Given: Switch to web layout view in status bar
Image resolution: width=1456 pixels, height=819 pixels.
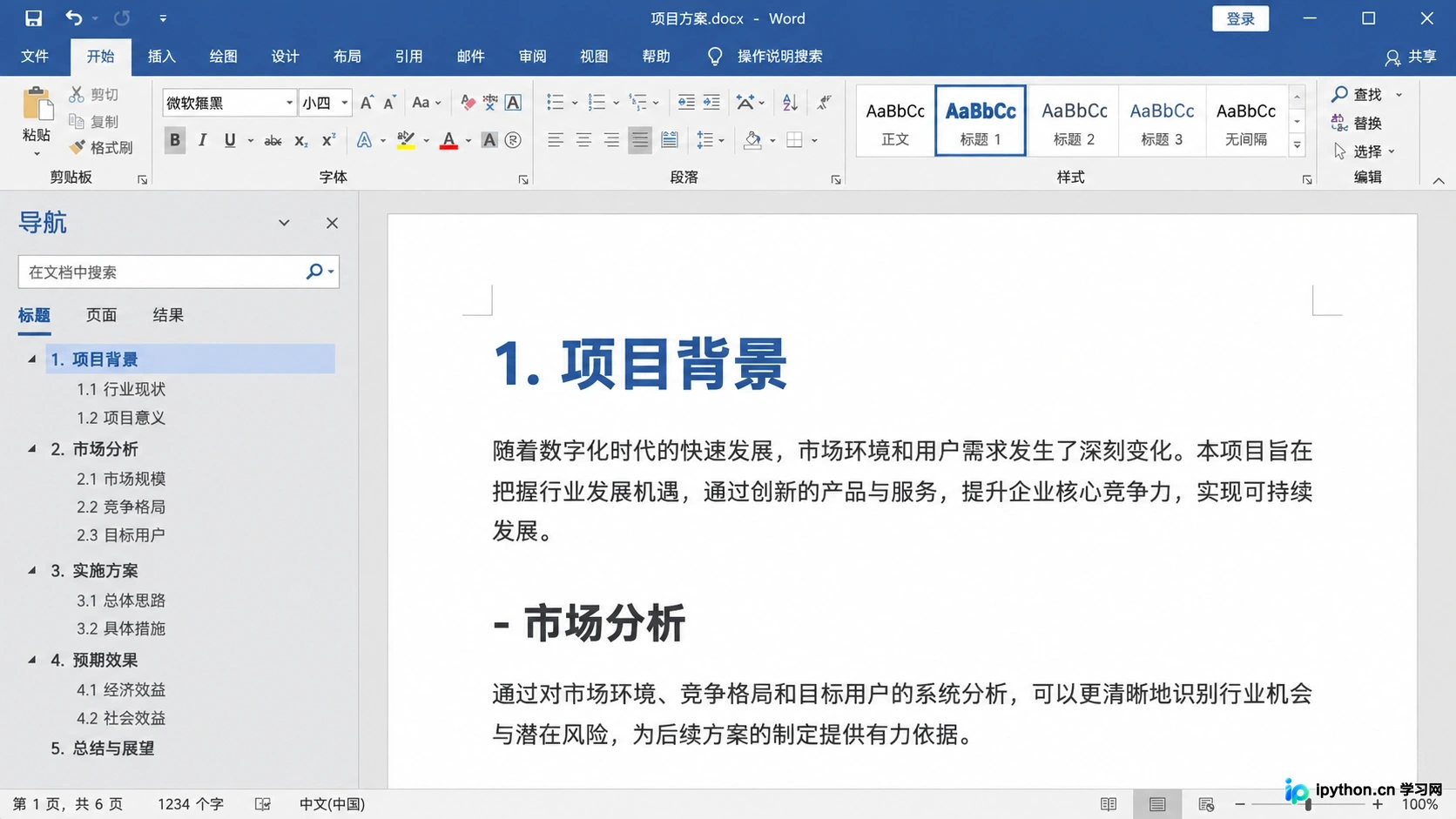Looking at the screenshot, I should tap(1206, 804).
